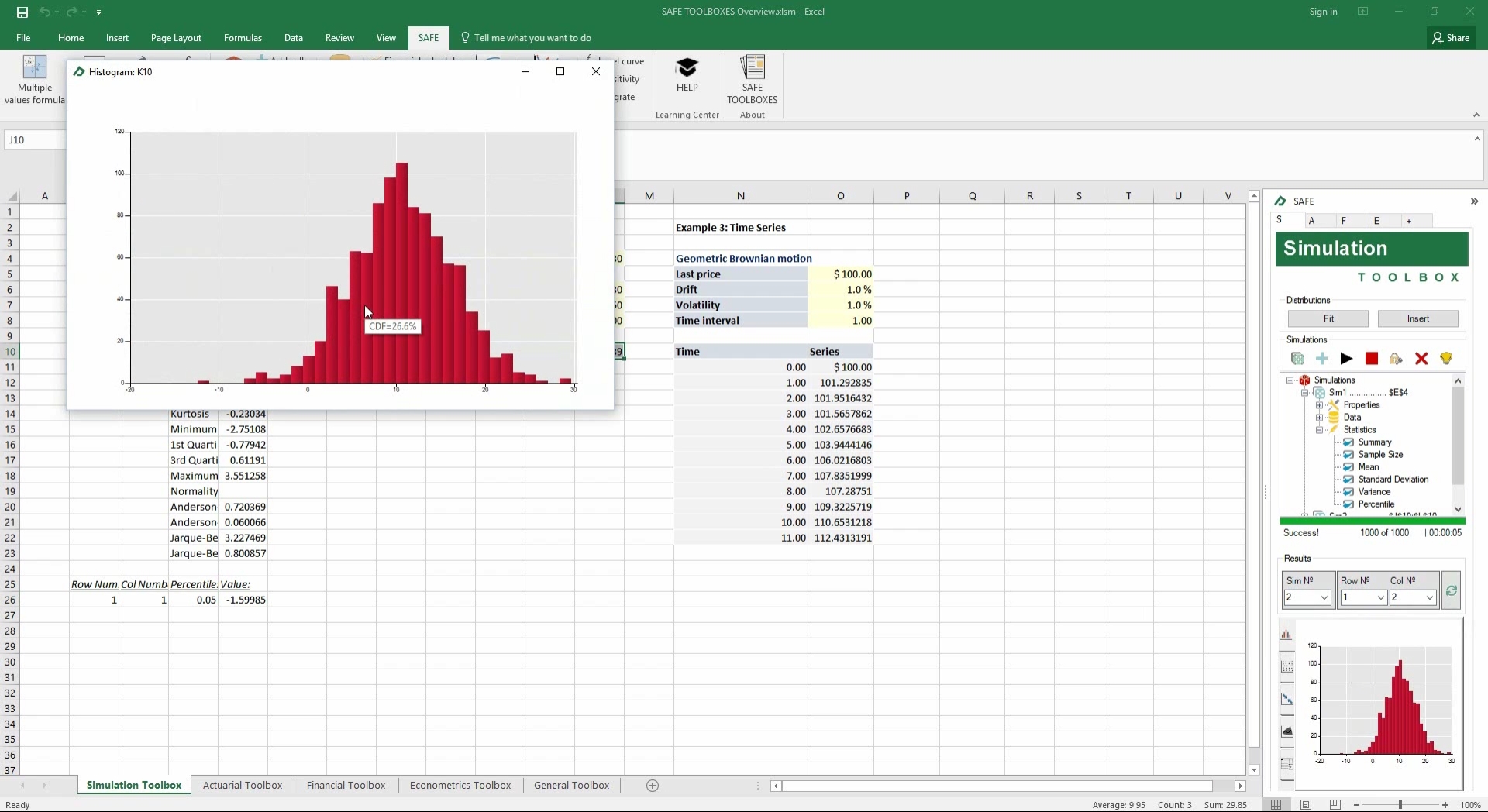Collapse the ribbon with the small arrow
The height and width of the screenshot is (812, 1488).
tap(1476, 115)
